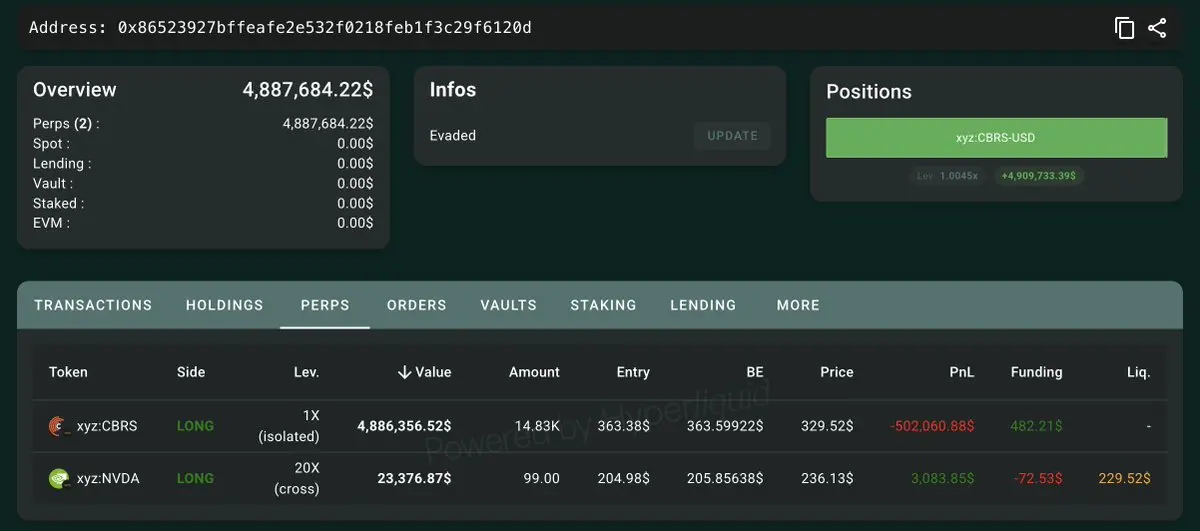The width and height of the screenshot is (1200, 531).
Task: Click the CBRS price 329.52$
Action: click(x=827, y=426)
